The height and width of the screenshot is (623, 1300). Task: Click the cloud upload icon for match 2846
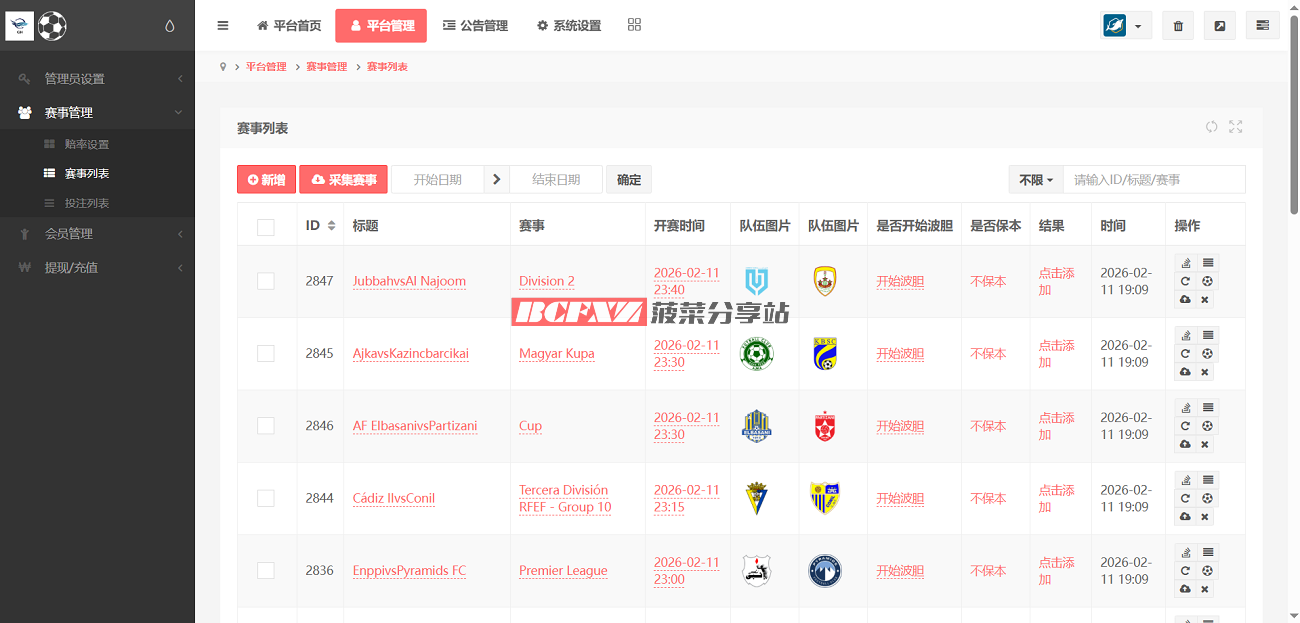tap(1185, 444)
